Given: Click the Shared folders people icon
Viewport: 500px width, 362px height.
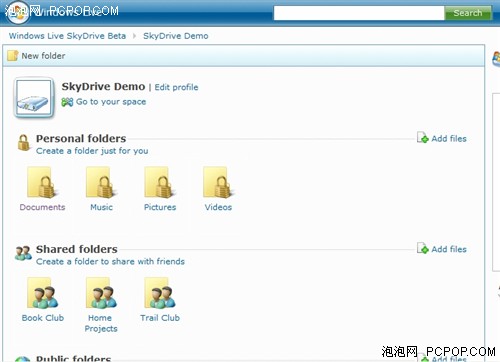Looking at the screenshot, I should 23,253.
